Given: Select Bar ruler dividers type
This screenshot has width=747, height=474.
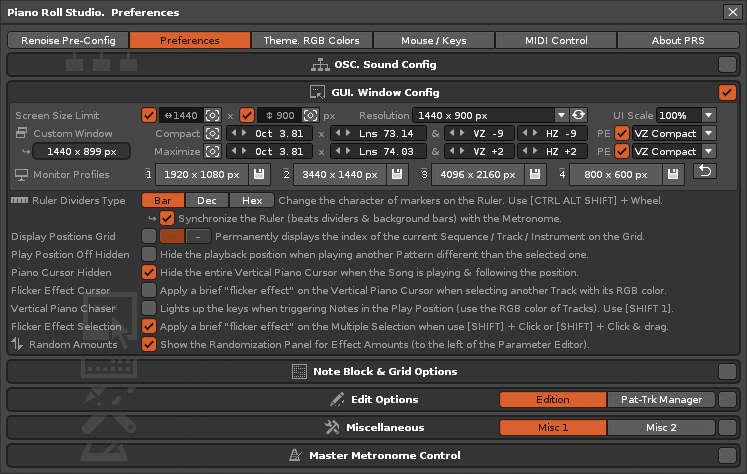Looking at the screenshot, I should [163, 201].
